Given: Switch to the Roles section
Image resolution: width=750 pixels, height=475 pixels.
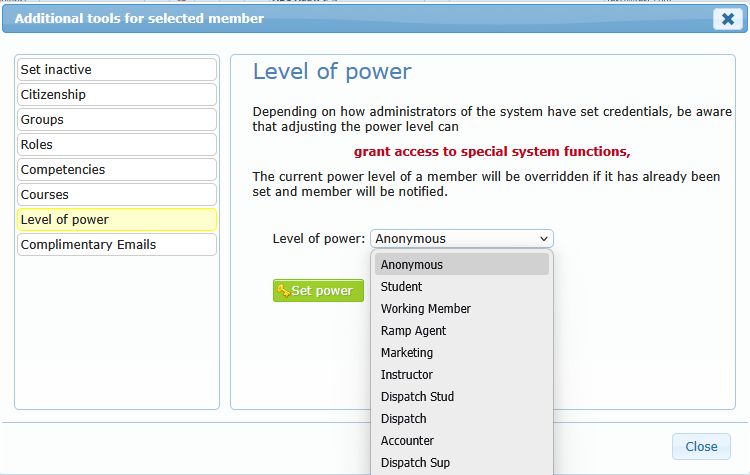Looking at the screenshot, I should (116, 145).
